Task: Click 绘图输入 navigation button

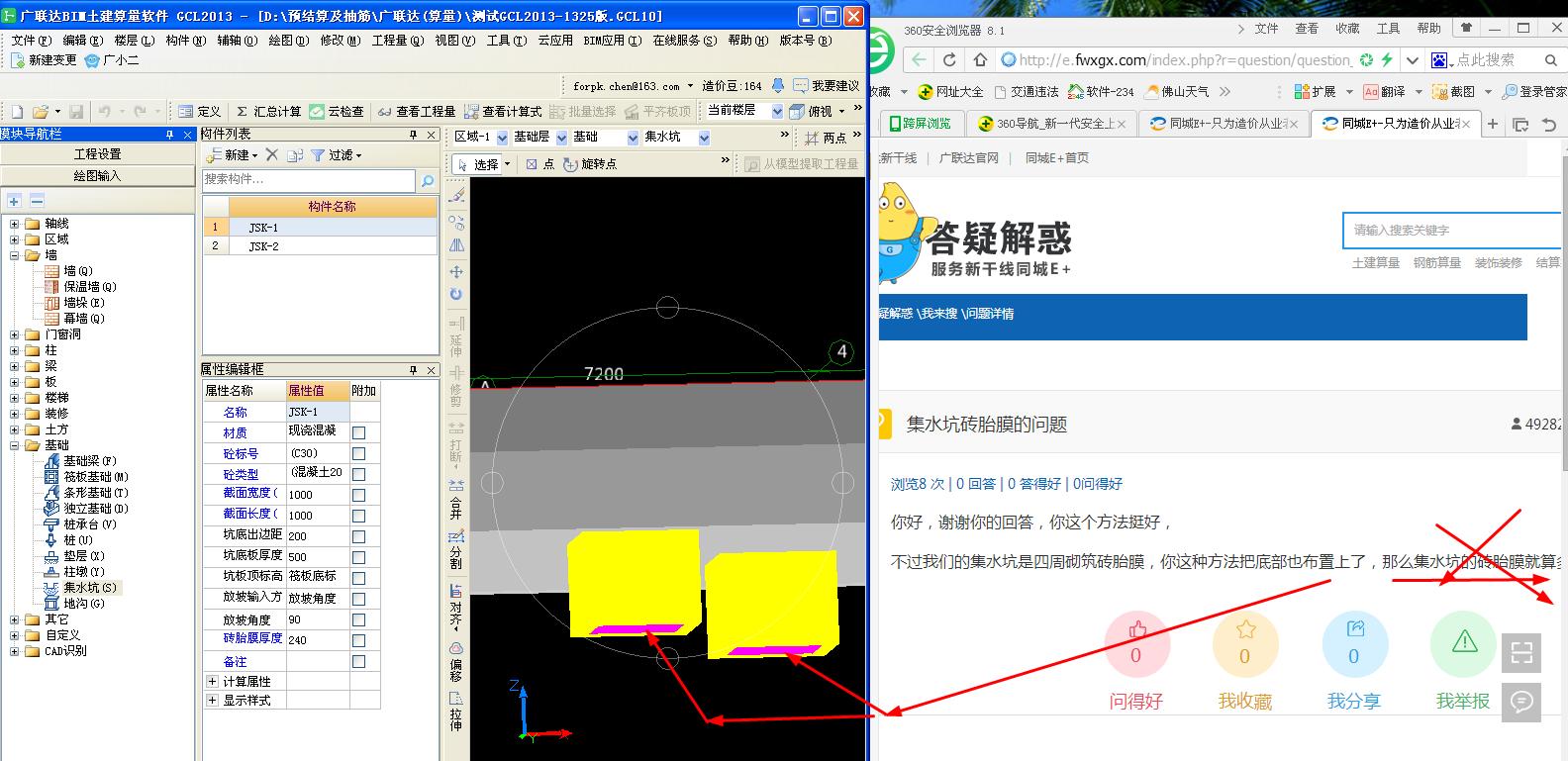Action: [x=97, y=176]
